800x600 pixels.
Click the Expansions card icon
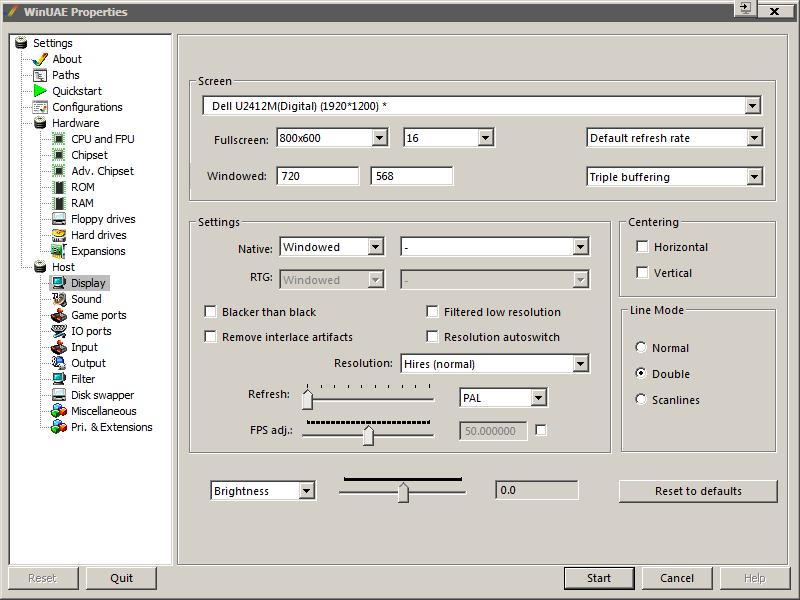pos(59,251)
